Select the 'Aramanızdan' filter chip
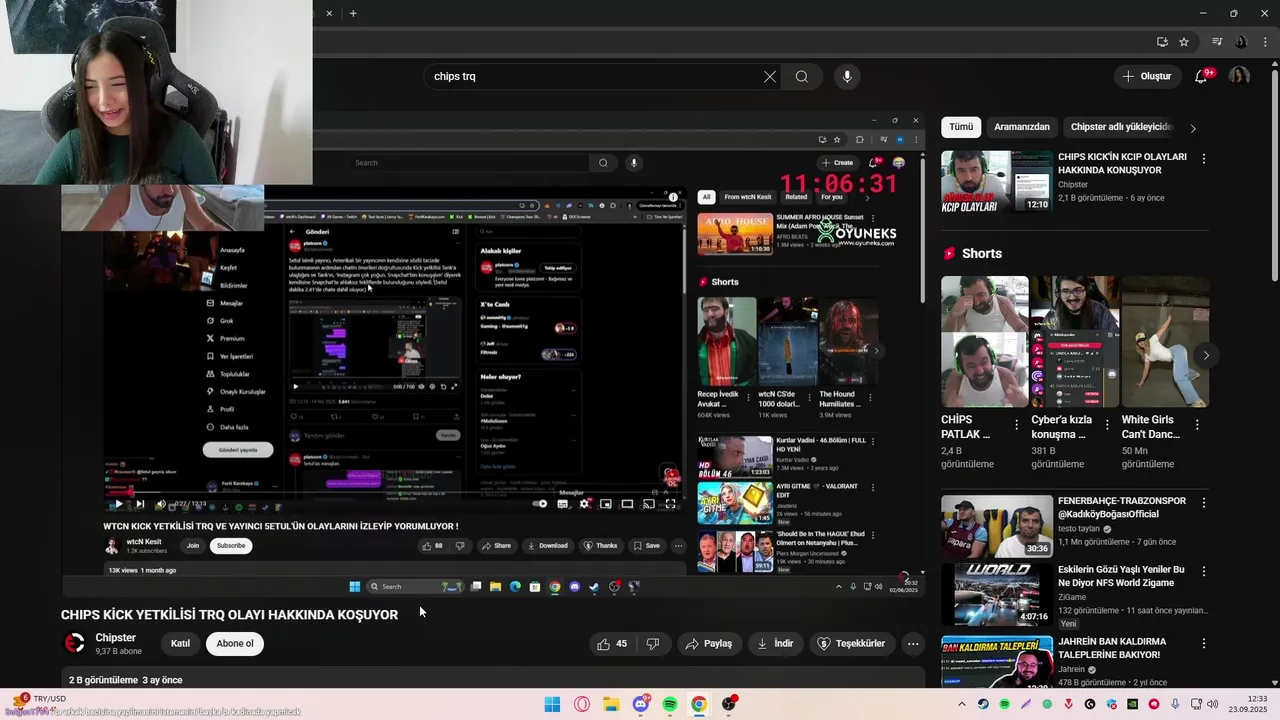The width and height of the screenshot is (1280, 720). pos(1022,127)
